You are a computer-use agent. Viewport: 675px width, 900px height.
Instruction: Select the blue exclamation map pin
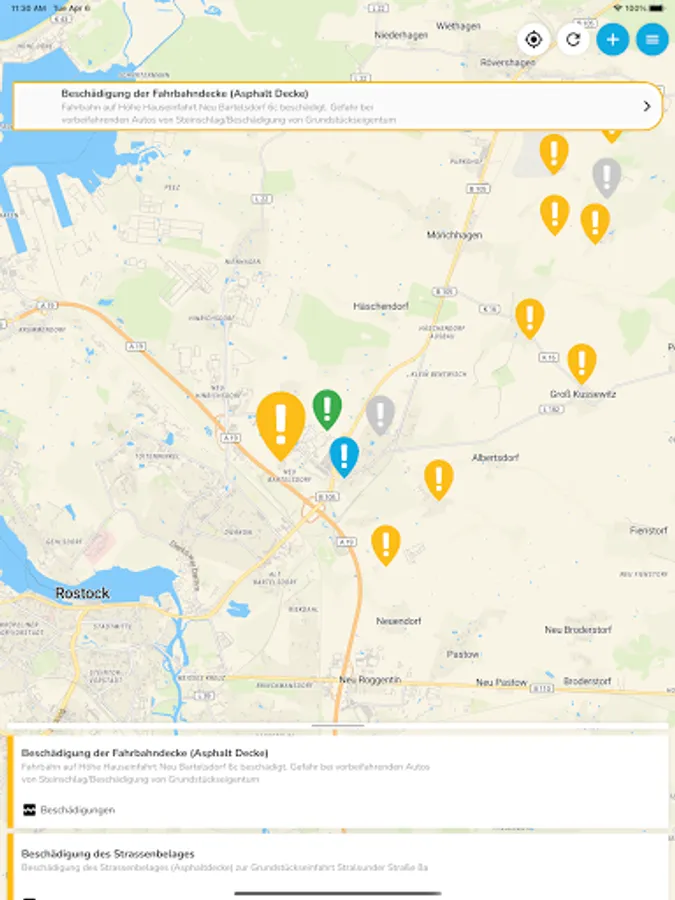(x=344, y=457)
